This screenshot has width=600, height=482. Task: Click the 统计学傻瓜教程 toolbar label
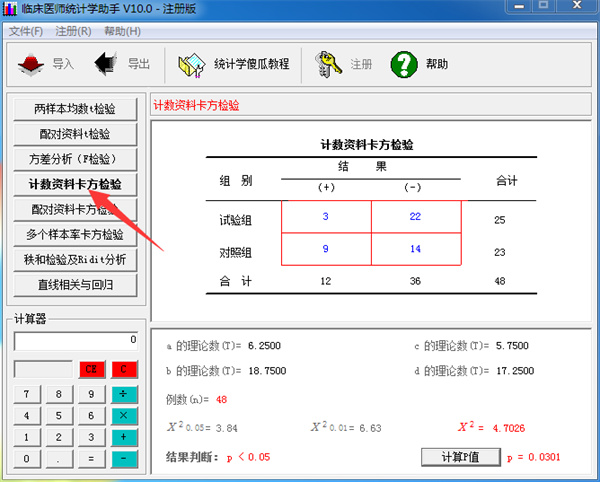(251, 64)
